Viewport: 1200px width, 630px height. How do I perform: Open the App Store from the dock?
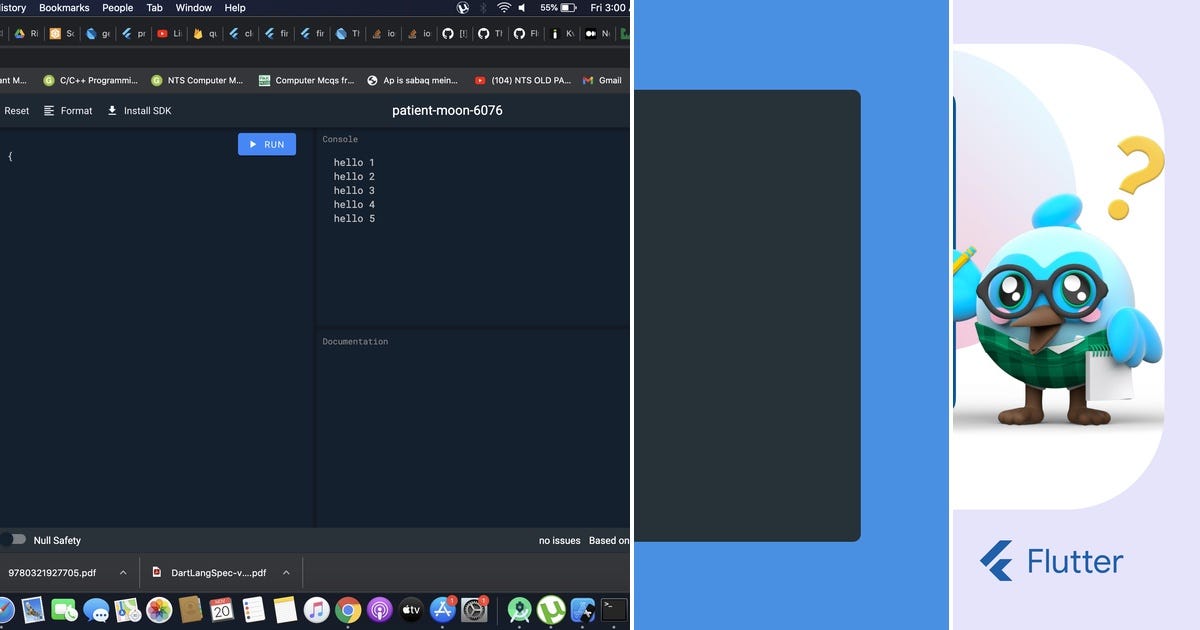442,609
